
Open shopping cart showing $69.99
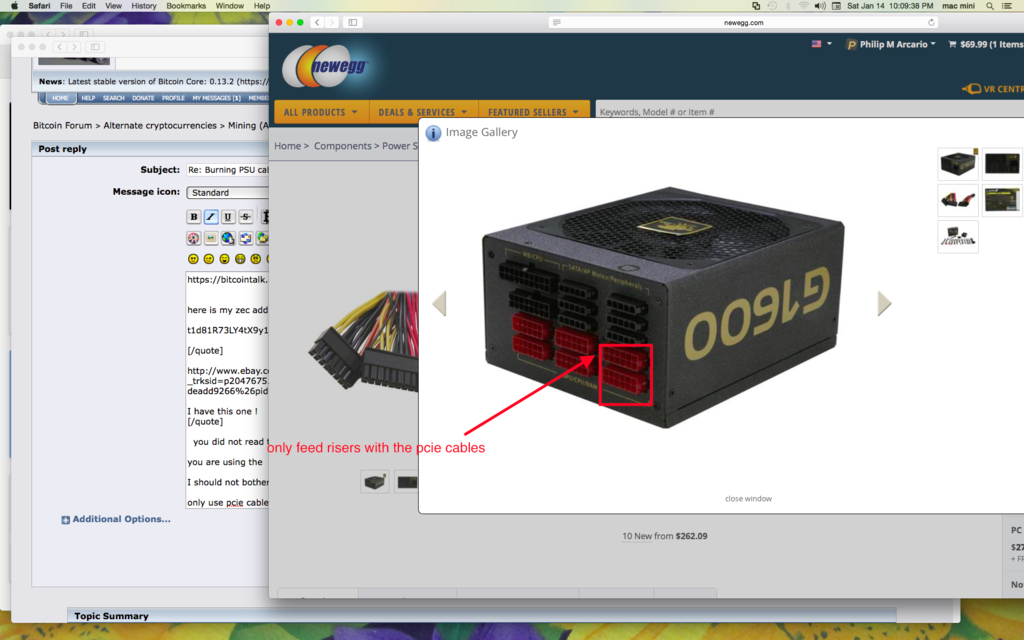coord(985,44)
